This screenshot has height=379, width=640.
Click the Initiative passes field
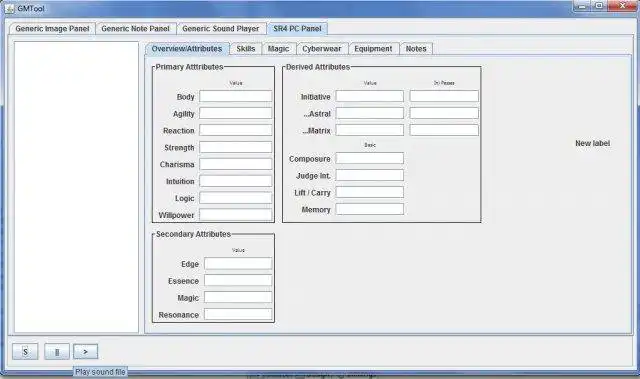tap(444, 96)
